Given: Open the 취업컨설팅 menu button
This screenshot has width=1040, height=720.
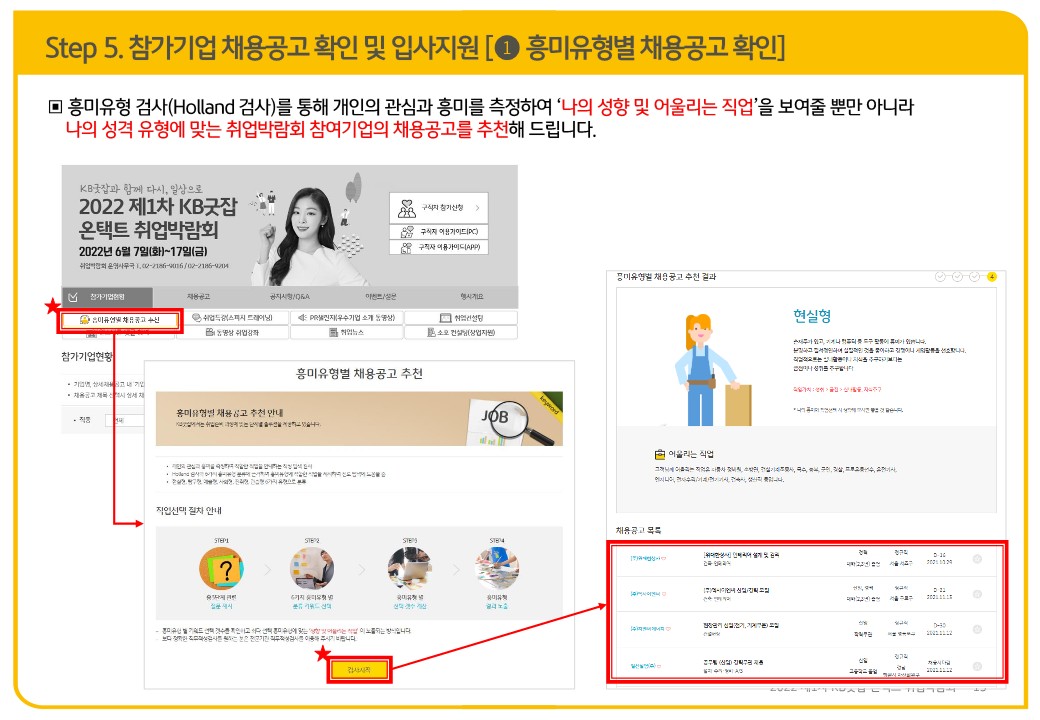Looking at the screenshot, I should pos(461,318).
